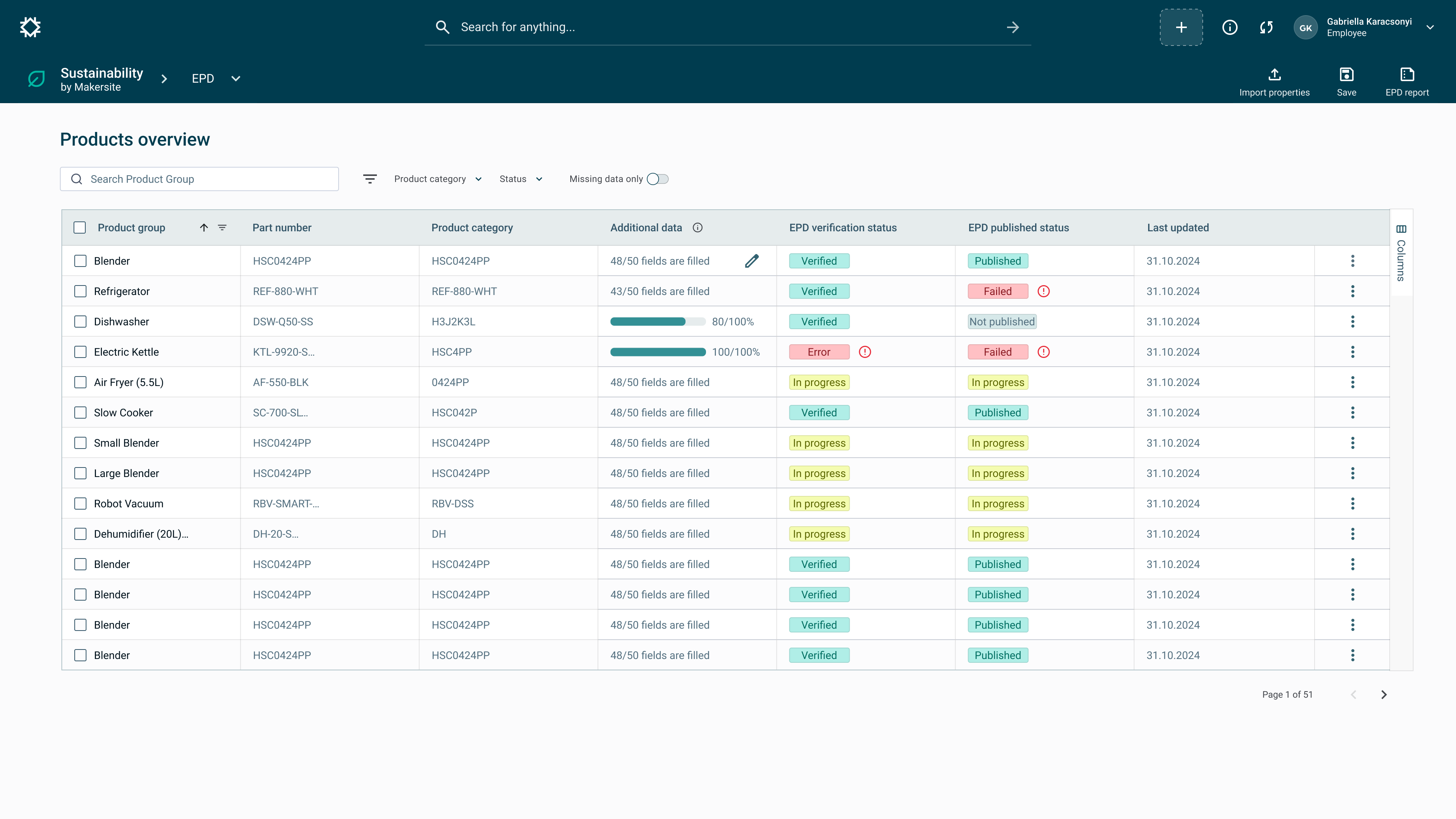Expand the EPD breadcrumb dropdown chevron
This screenshot has width=1456, height=819.
(x=236, y=78)
